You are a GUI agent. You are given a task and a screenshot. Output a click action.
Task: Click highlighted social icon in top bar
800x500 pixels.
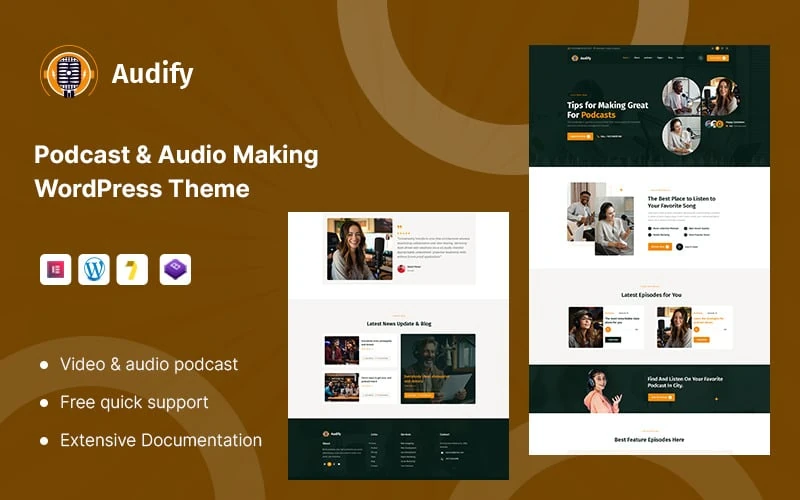point(717,48)
